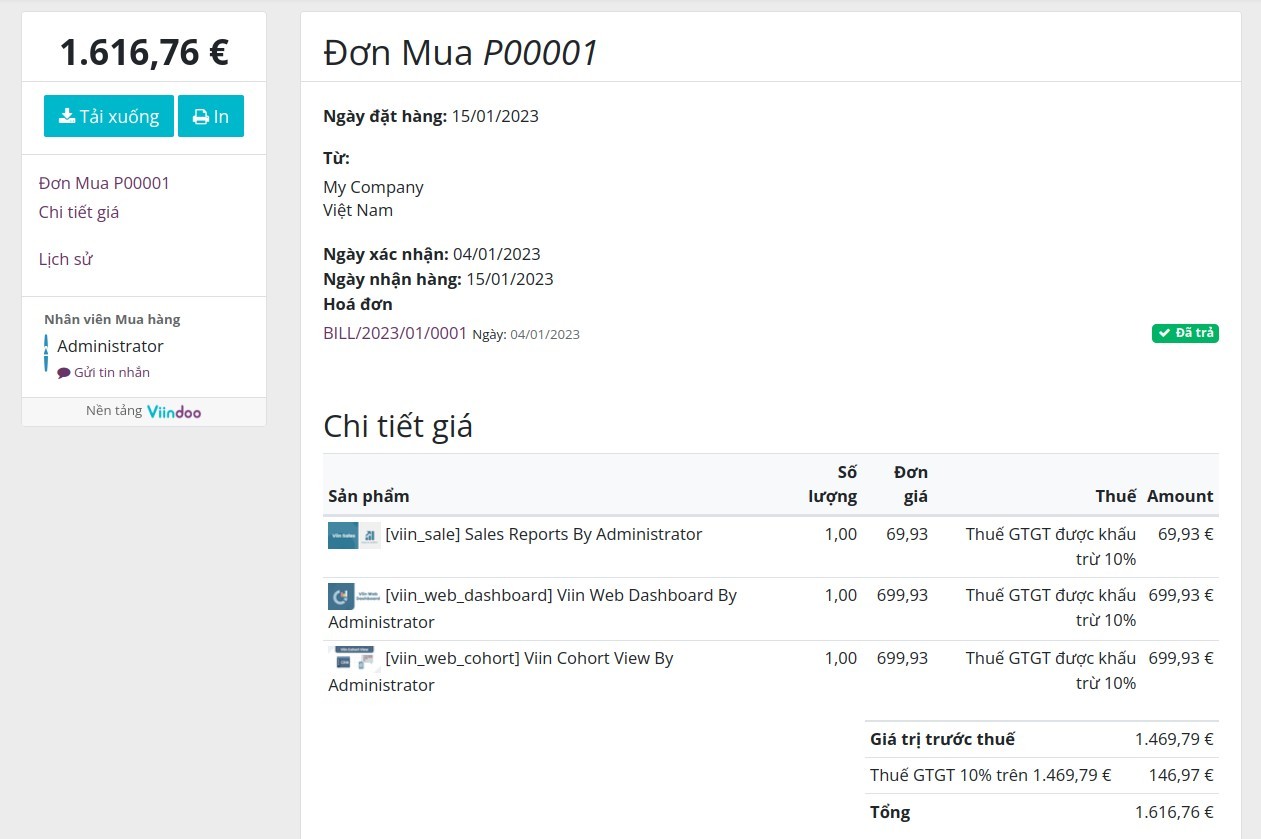1261x839 pixels.
Task: Click the Viin Web Dashboard product thumbnail
Action: (x=354, y=596)
